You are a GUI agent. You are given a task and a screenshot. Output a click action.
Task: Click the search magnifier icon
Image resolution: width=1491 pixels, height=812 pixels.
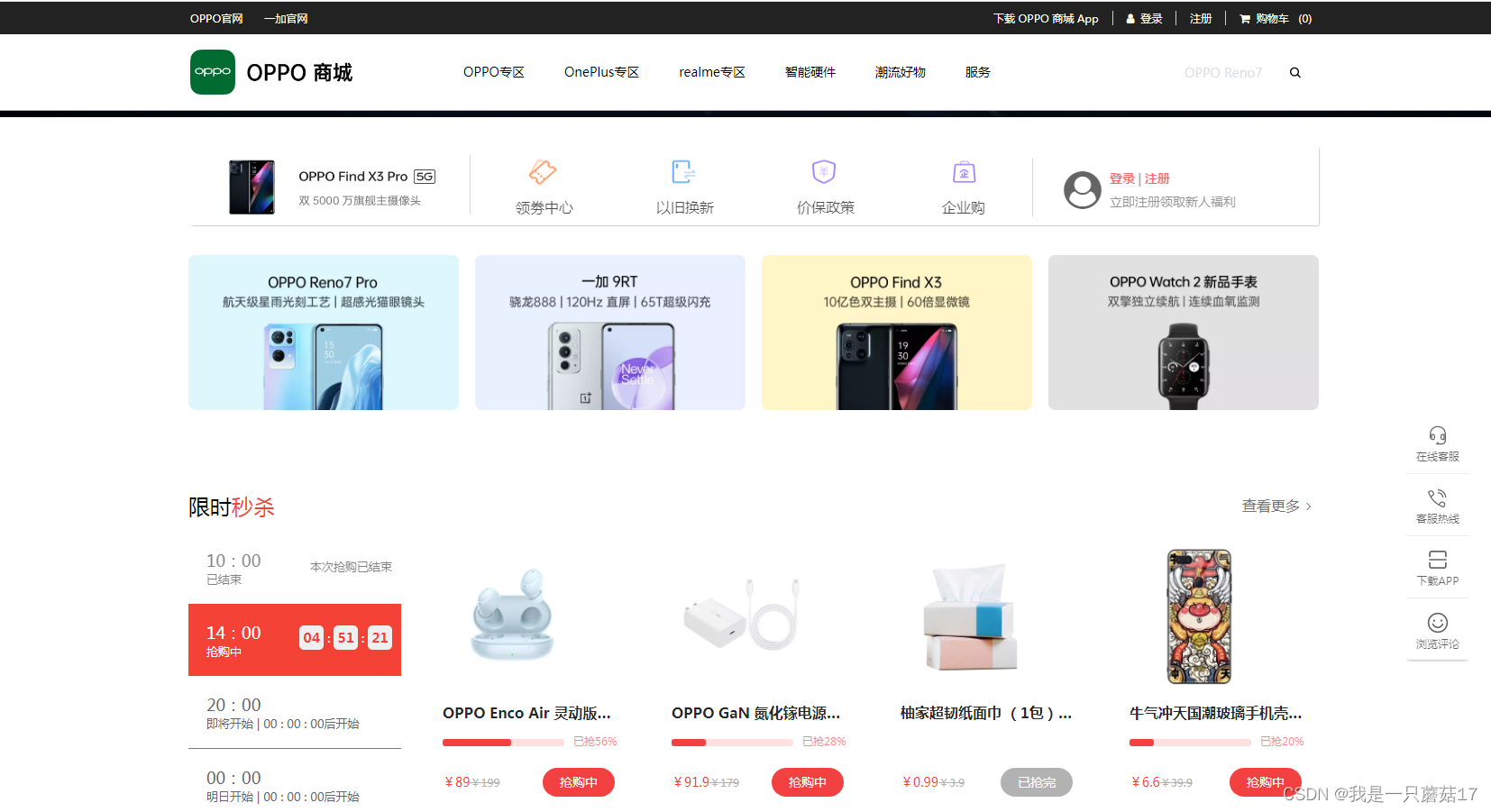[x=1295, y=73]
